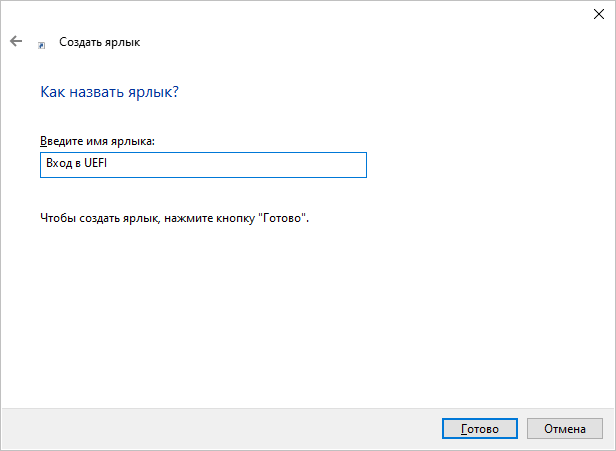The height and width of the screenshot is (451, 616).
Task: Click the shortcut name field with 'Вход в UEFI'
Action: coord(204,165)
